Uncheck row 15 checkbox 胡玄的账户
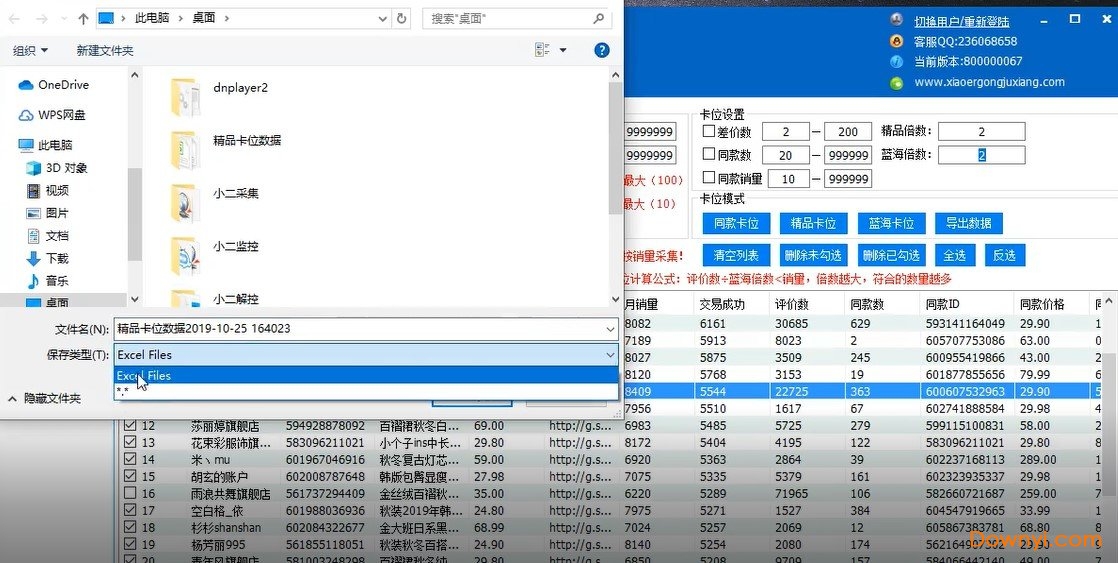 (x=130, y=476)
